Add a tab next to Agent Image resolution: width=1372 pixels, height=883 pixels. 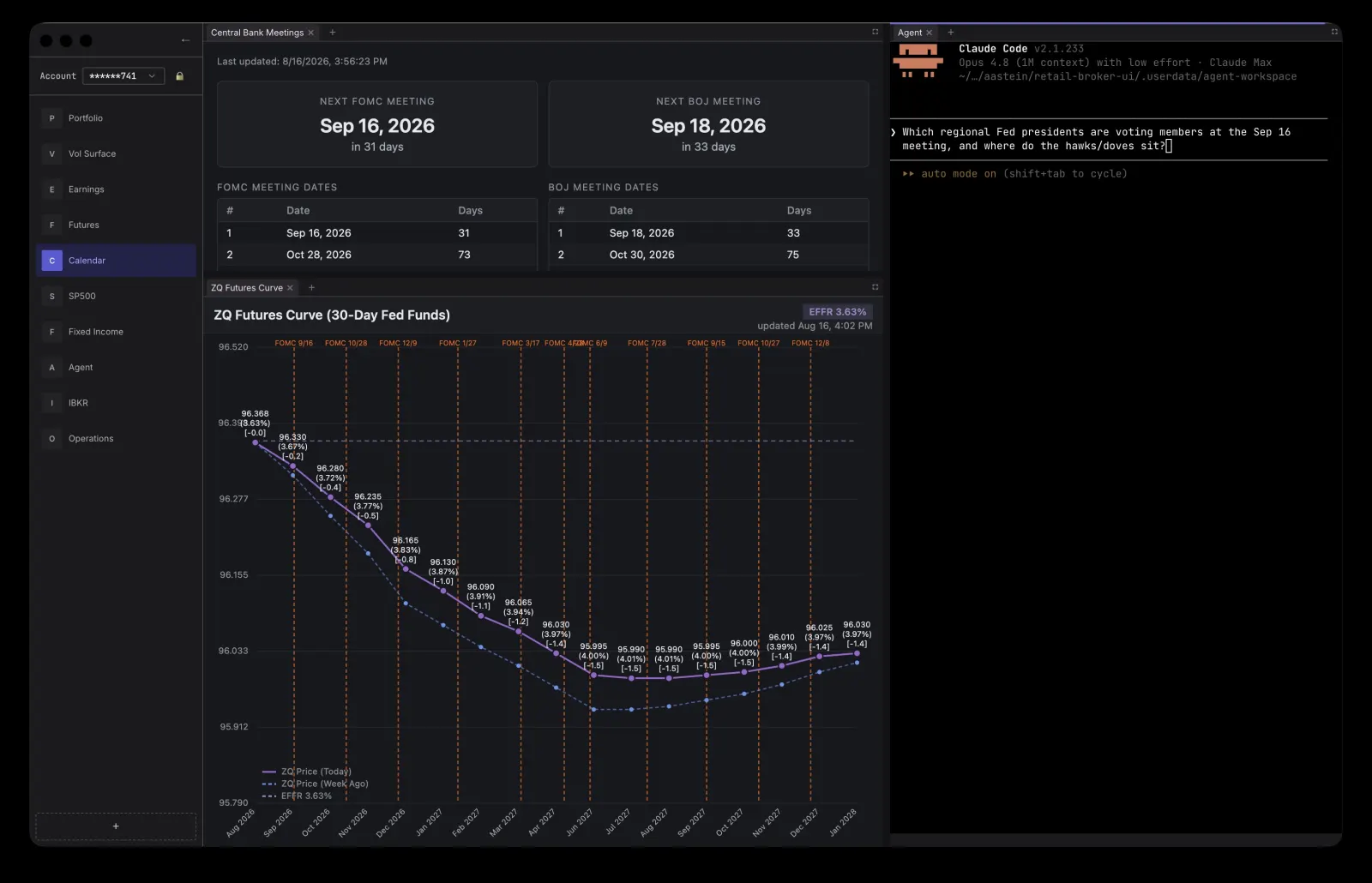[x=950, y=33]
